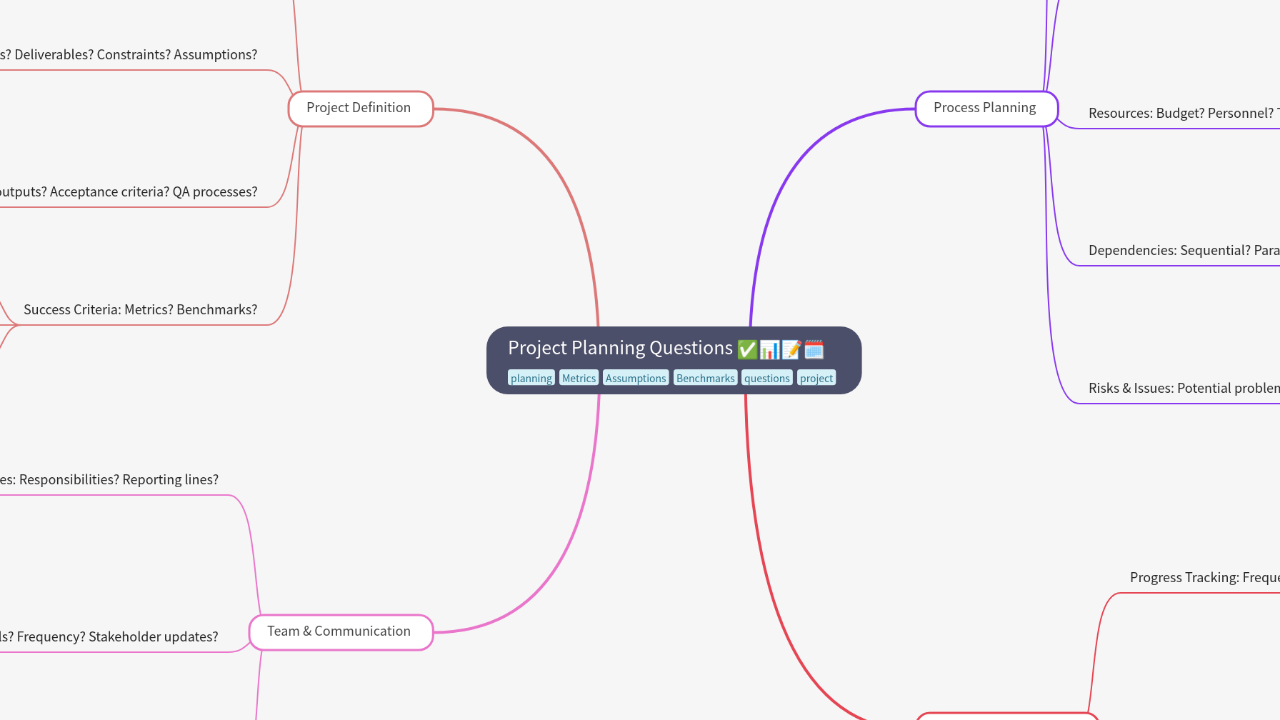The image size is (1280, 720).
Task: Click the 'questions' tag
Action: click(767, 378)
